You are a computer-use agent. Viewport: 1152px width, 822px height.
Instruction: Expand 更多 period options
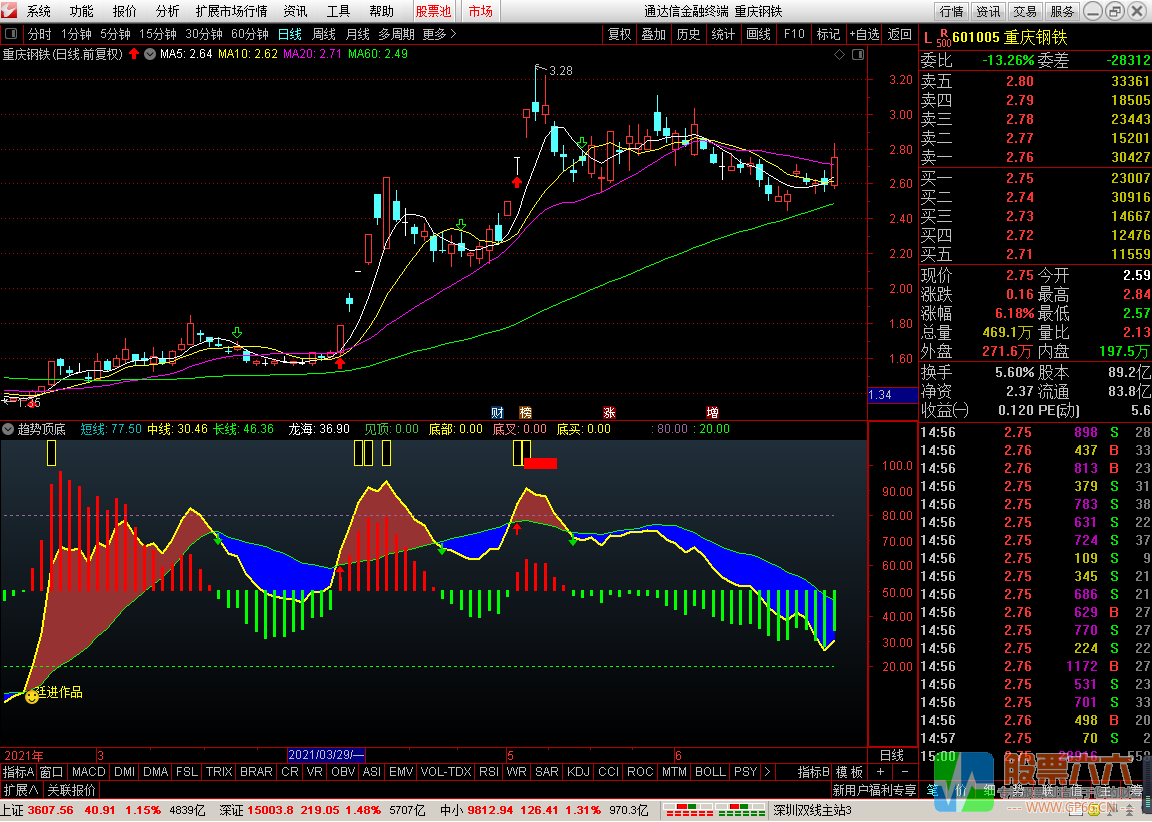pos(439,34)
